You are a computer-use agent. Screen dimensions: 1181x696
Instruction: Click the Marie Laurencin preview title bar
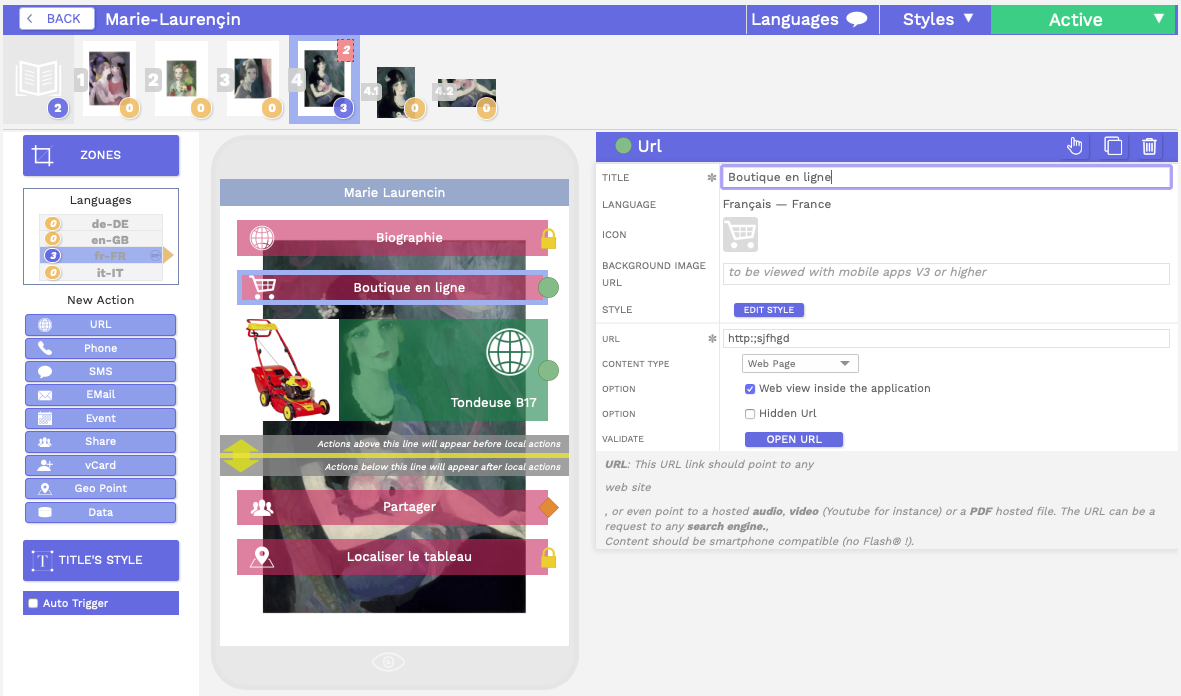(x=394, y=193)
